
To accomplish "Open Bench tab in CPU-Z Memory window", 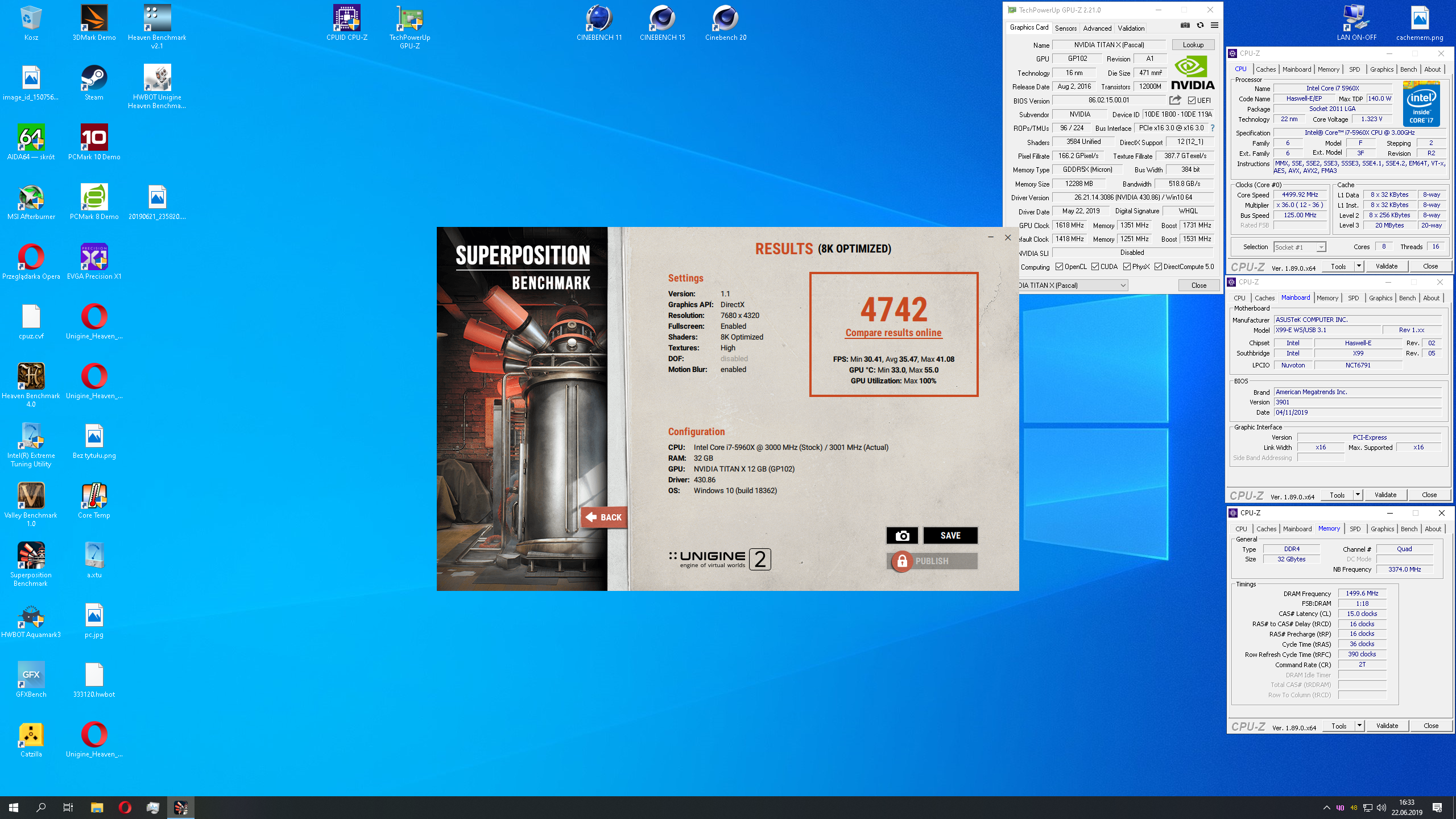I will click(1409, 529).
